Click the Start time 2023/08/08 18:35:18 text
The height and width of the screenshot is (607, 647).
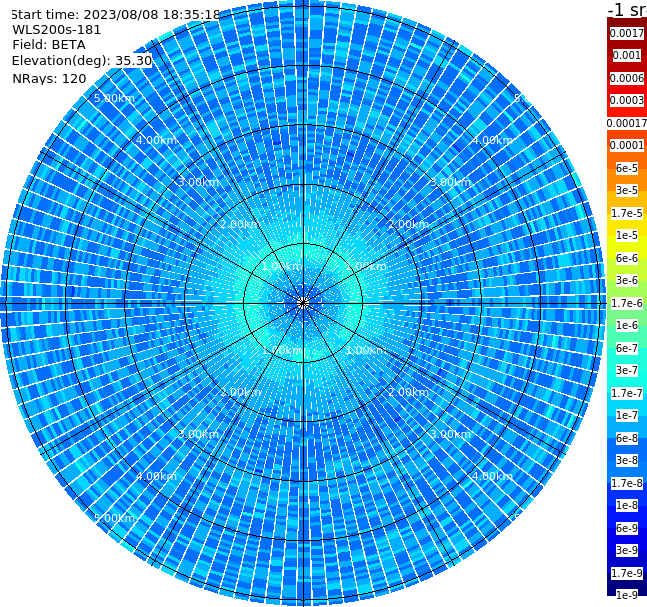(x=116, y=15)
